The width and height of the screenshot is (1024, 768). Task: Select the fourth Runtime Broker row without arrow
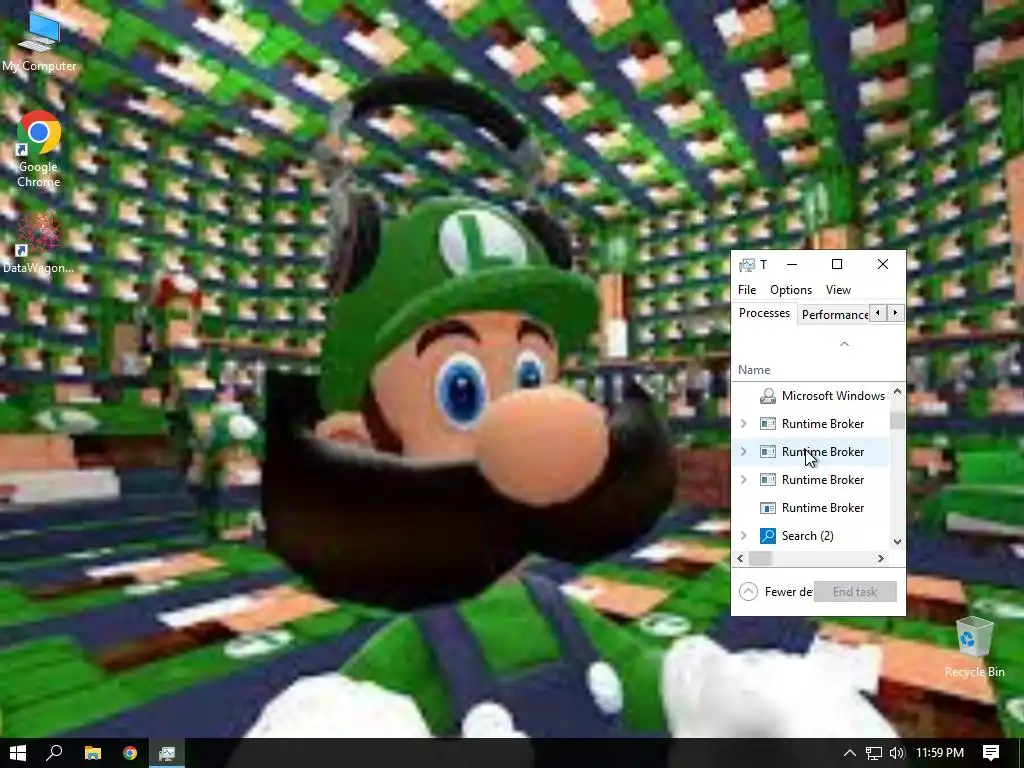(x=810, y=508)
